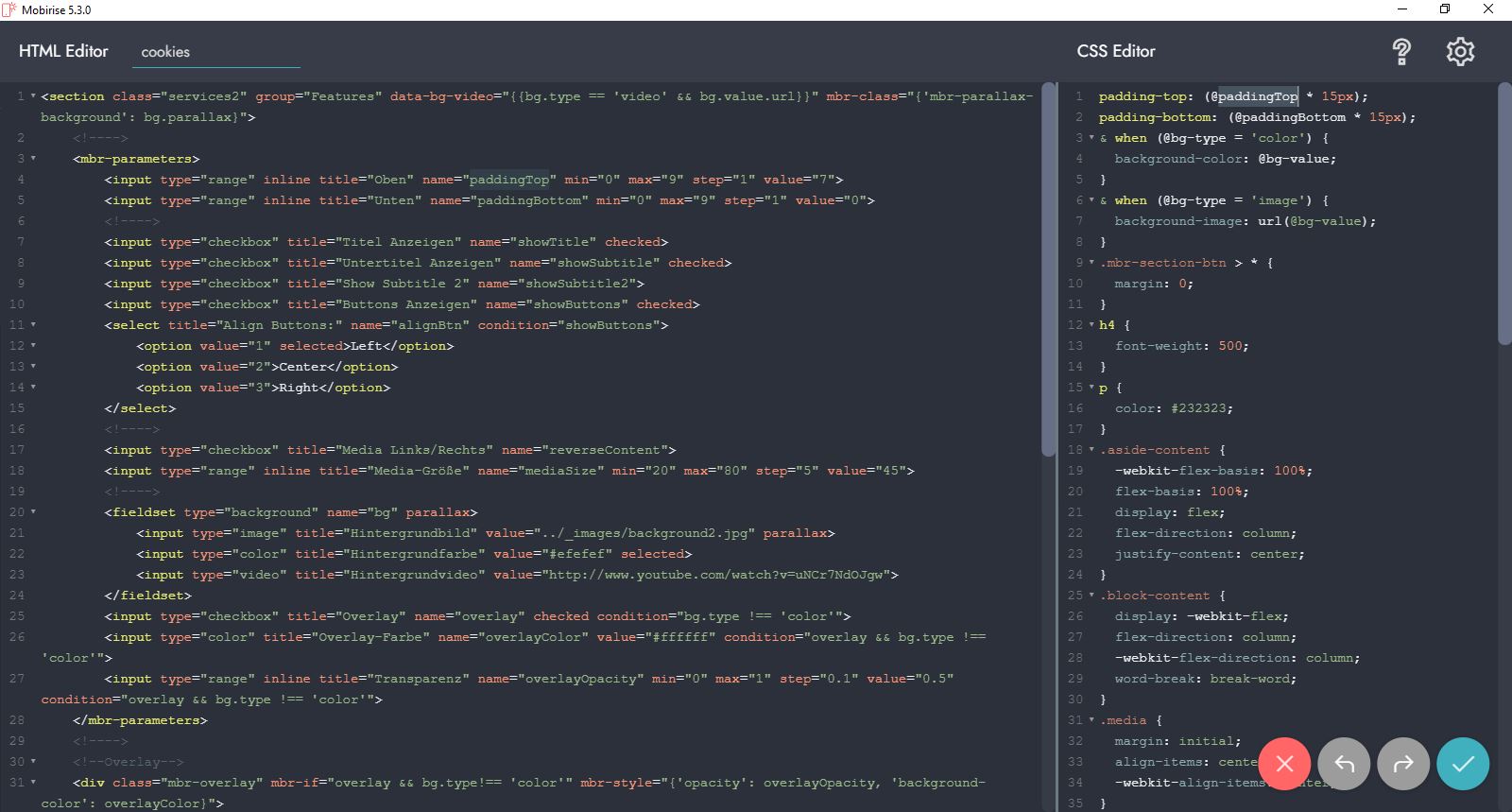Image resolution: width=1512 pixels, height=812 pixels.
Task: Click the CSS Editor heading
Action: coord(1116,51)
